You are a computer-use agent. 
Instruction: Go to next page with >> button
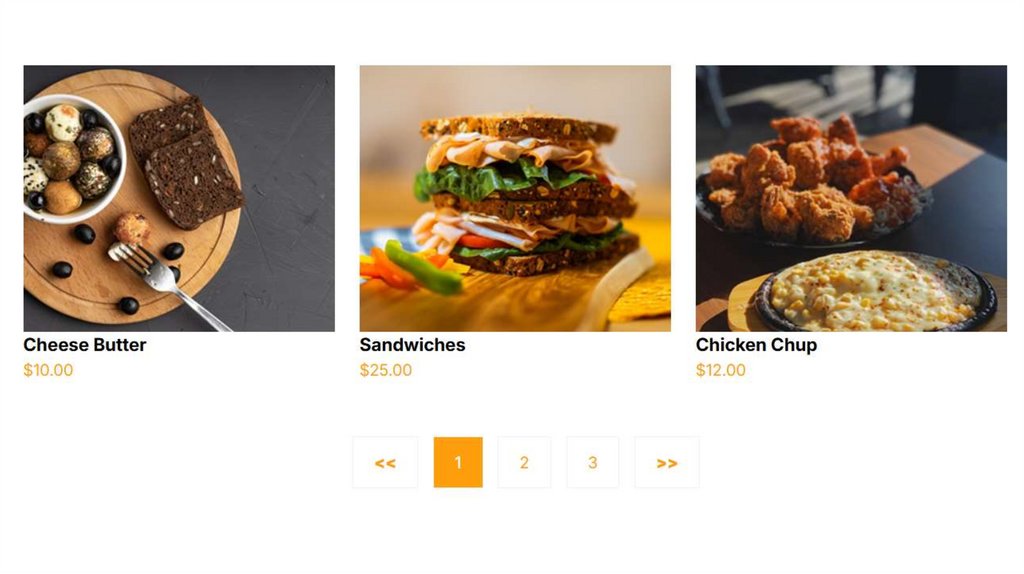(667, 462)
